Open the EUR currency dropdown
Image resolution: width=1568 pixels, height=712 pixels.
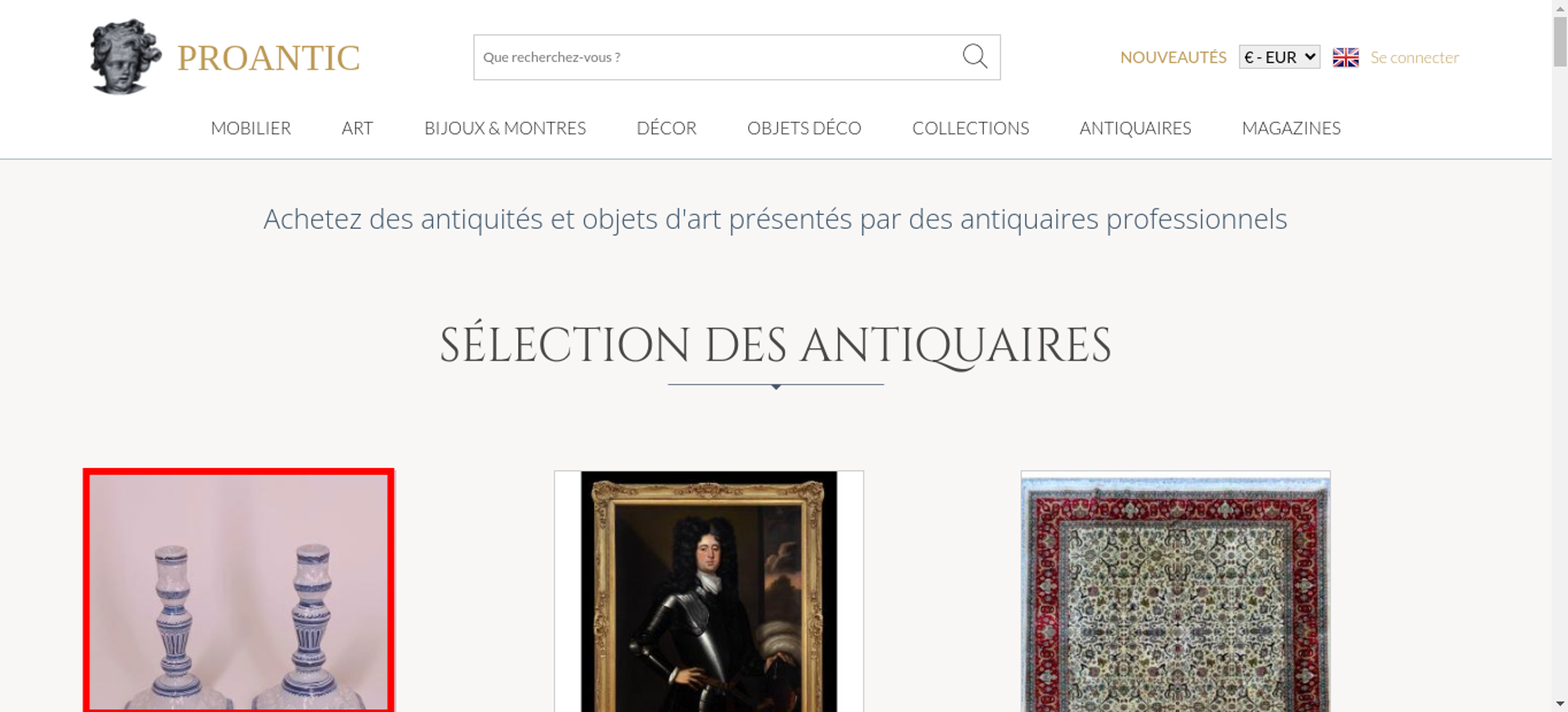coord(1279,57)
